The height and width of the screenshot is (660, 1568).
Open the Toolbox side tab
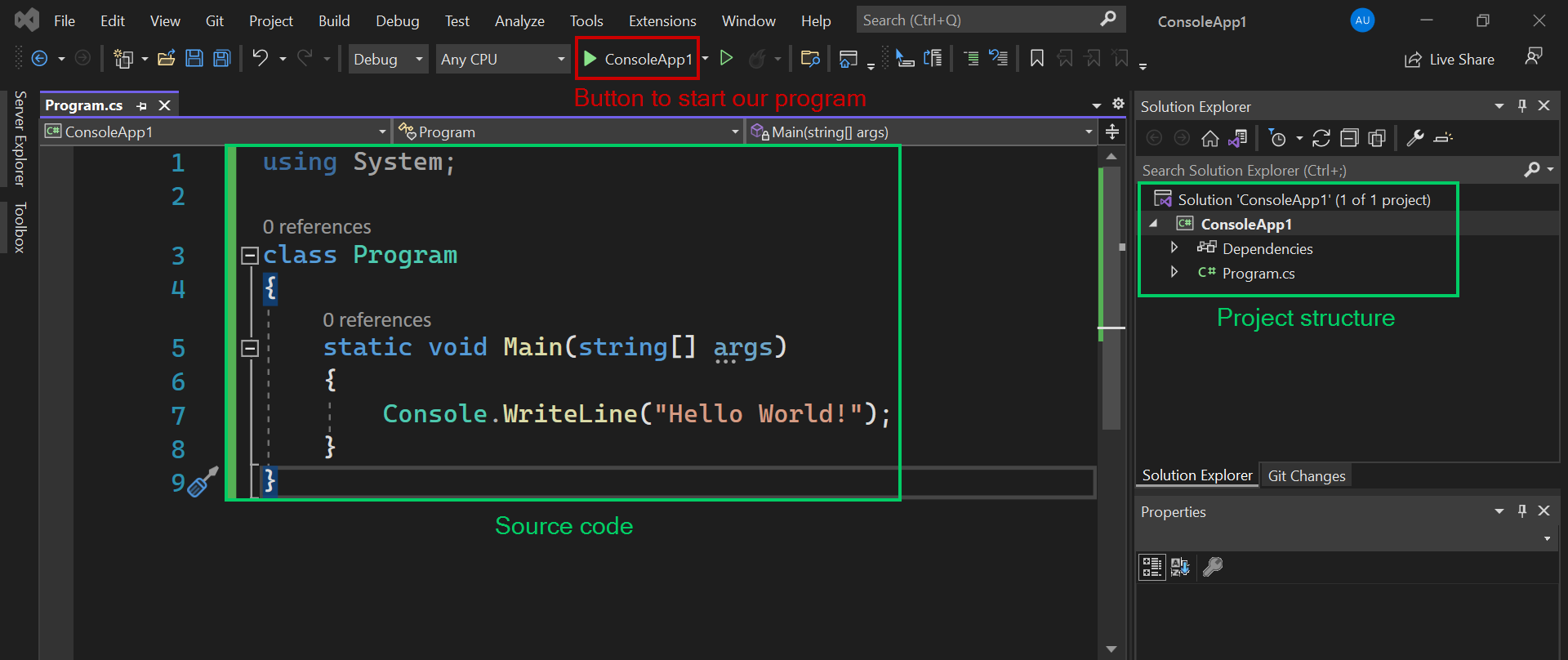(20, 228)
